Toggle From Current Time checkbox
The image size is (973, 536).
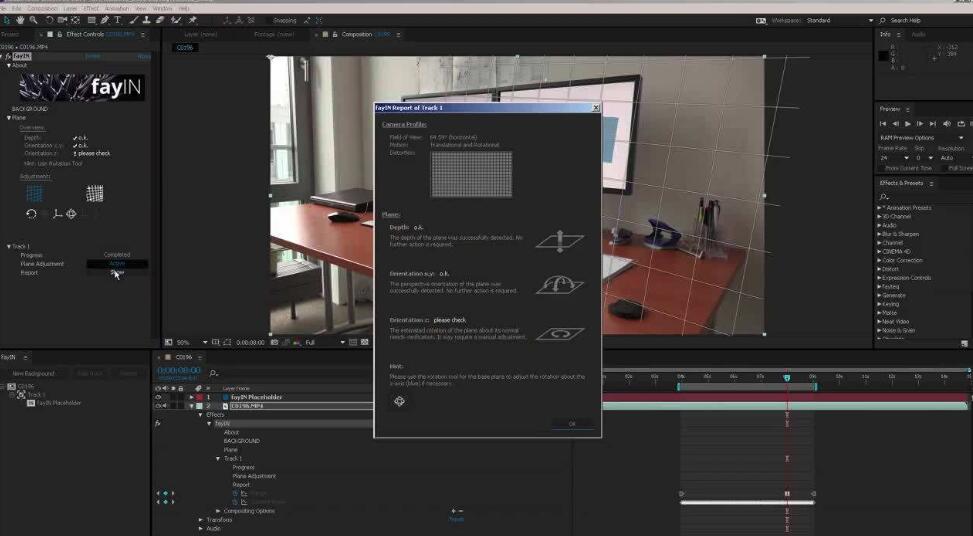[x=881, y=168]
